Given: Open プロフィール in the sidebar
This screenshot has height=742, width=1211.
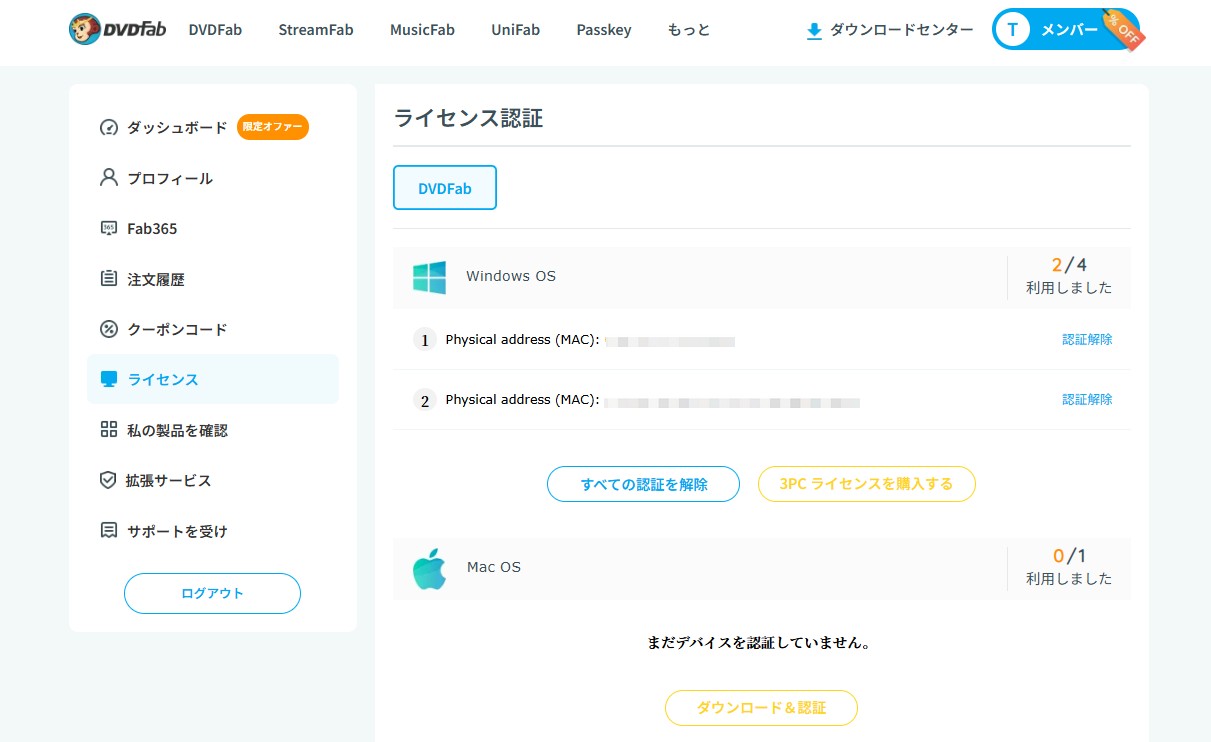Looking at the screenshot, I should coord(169,178).
